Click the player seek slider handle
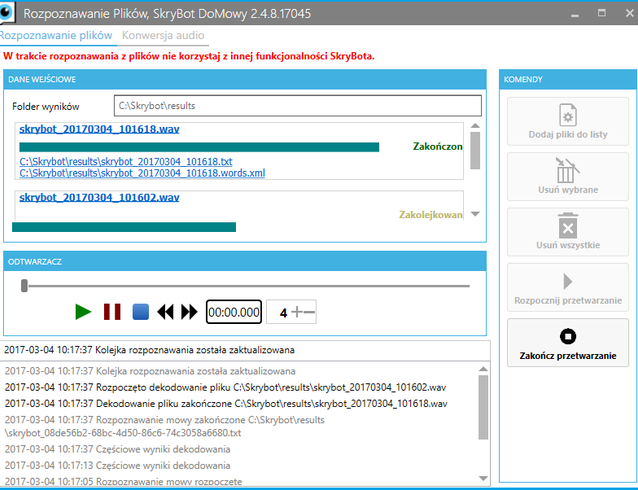 (24, 286)
